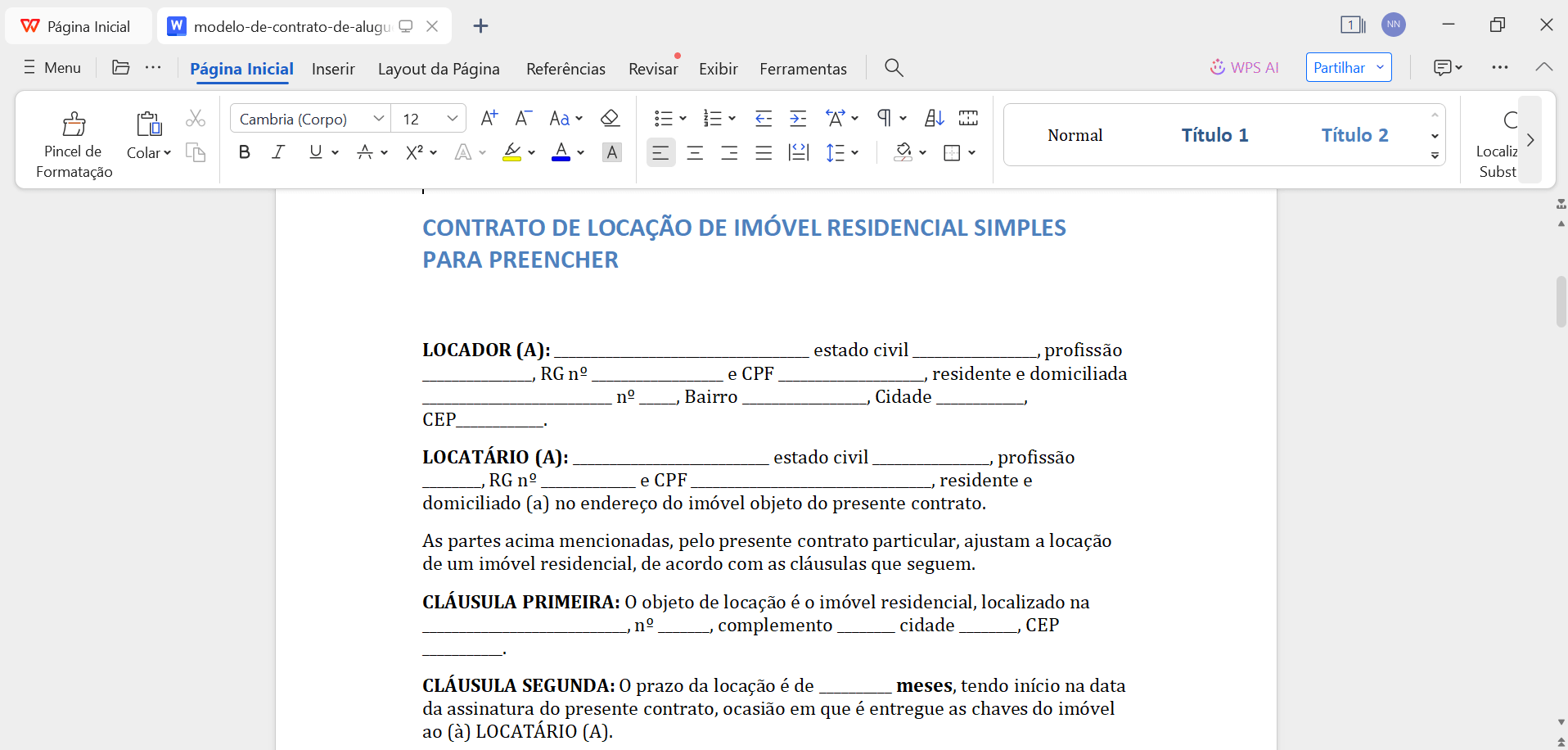Cut text using the scissors icon
1568x750 pixels.
pos(195,118)
